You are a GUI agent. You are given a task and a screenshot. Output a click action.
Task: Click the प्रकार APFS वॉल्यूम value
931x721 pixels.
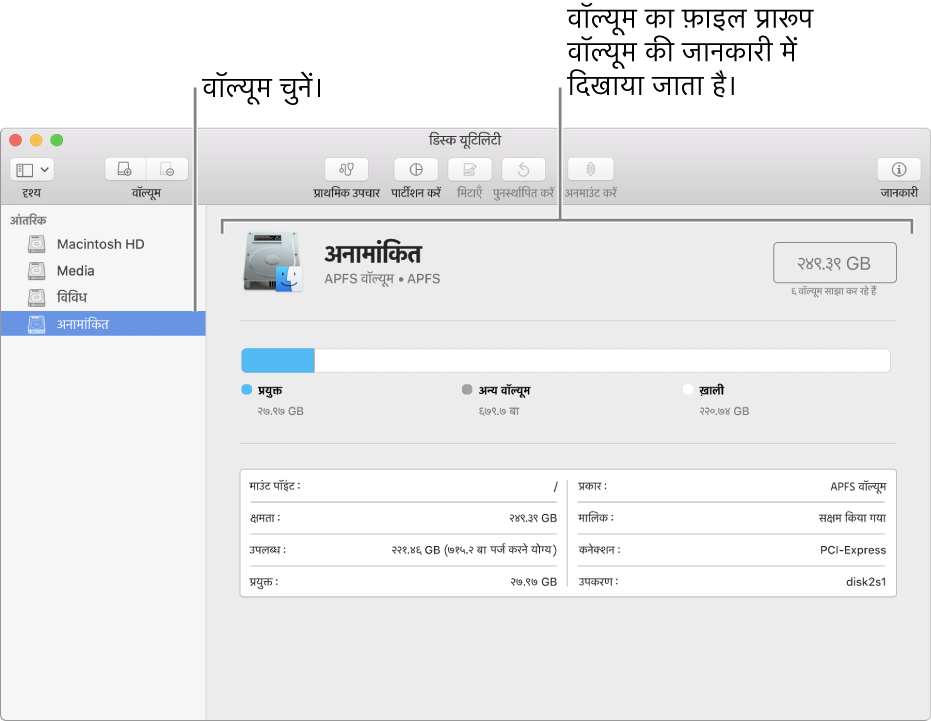(x=858, y=486)
